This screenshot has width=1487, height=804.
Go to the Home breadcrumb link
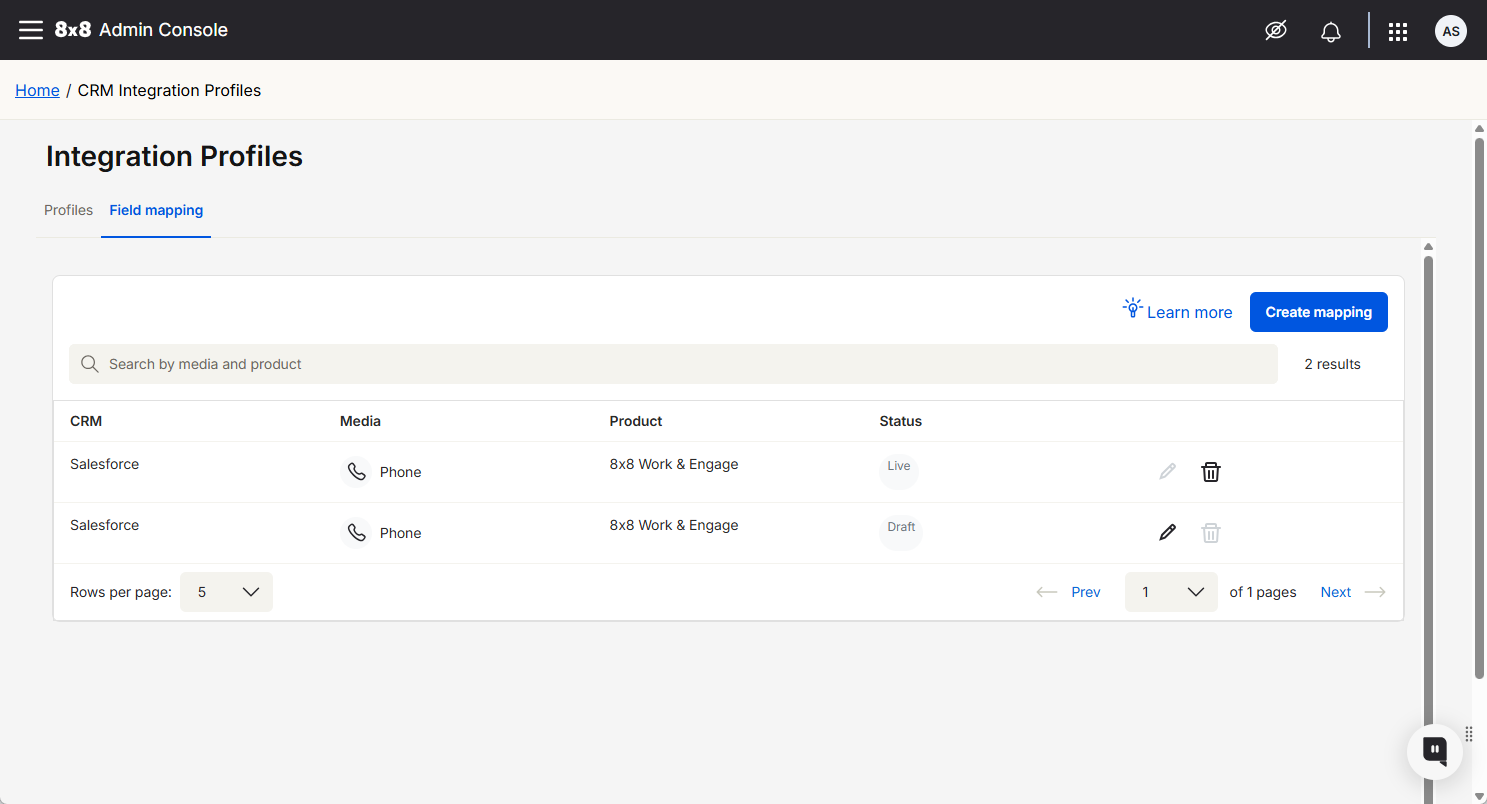tap(37, 90)
